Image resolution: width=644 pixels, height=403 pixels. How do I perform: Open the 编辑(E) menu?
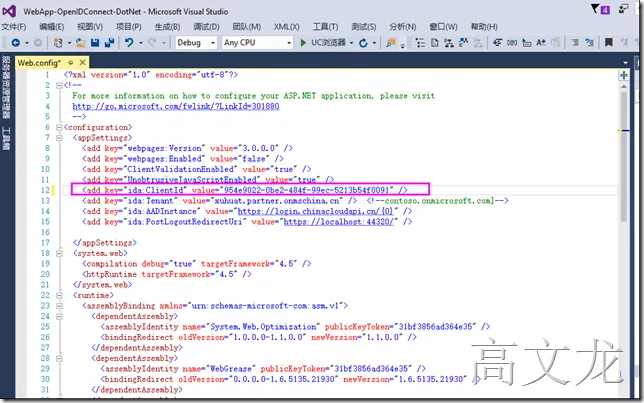tap(52, 27)
